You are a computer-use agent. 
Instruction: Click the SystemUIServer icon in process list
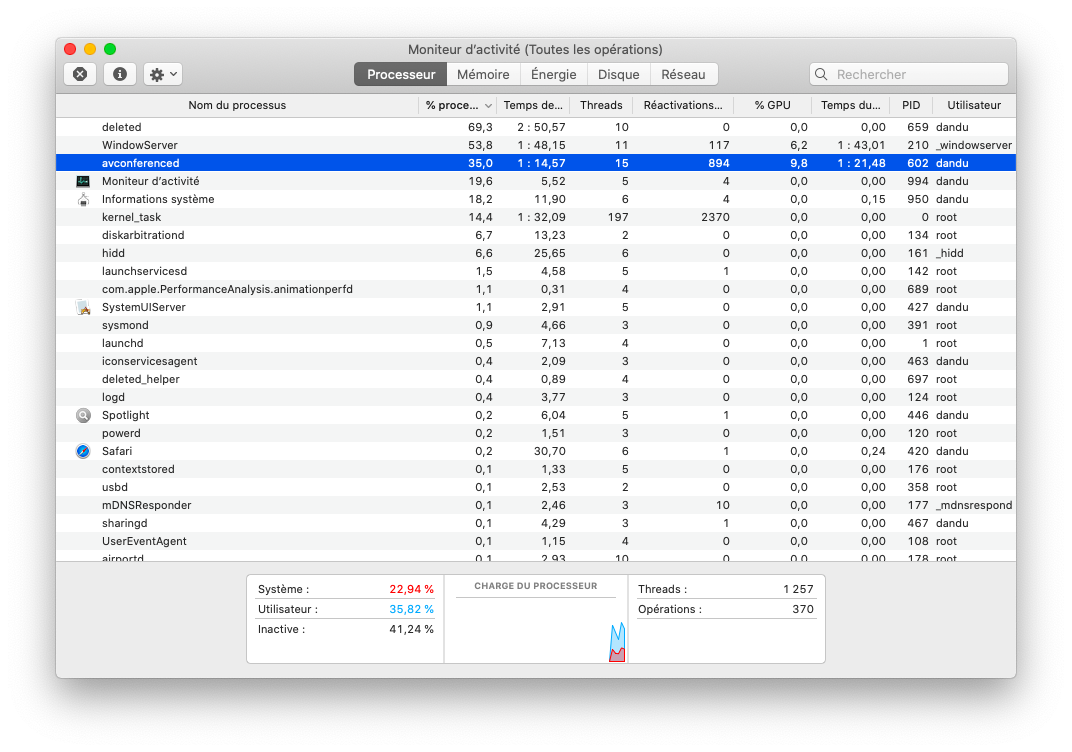(83, 307)
